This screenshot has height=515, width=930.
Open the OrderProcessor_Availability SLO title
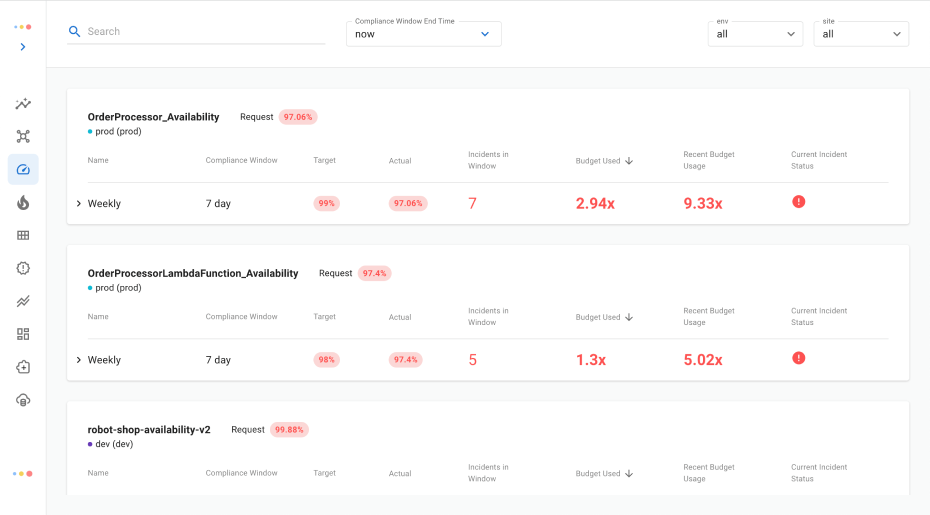pyautogui.click(x=153, y=117)
